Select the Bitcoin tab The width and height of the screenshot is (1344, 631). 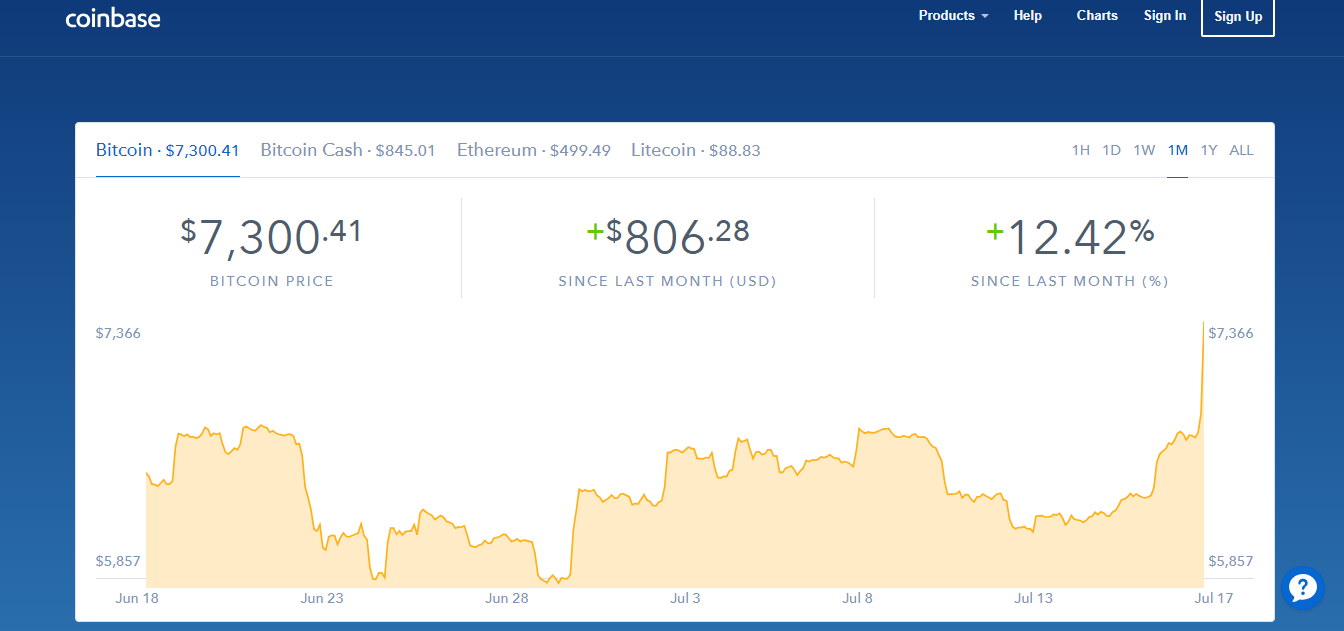pos(168,150)
